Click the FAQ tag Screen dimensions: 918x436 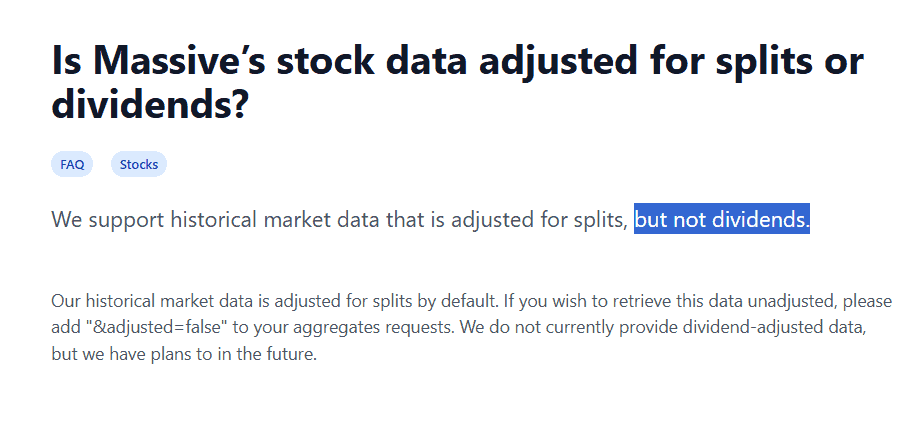[72, 164]
